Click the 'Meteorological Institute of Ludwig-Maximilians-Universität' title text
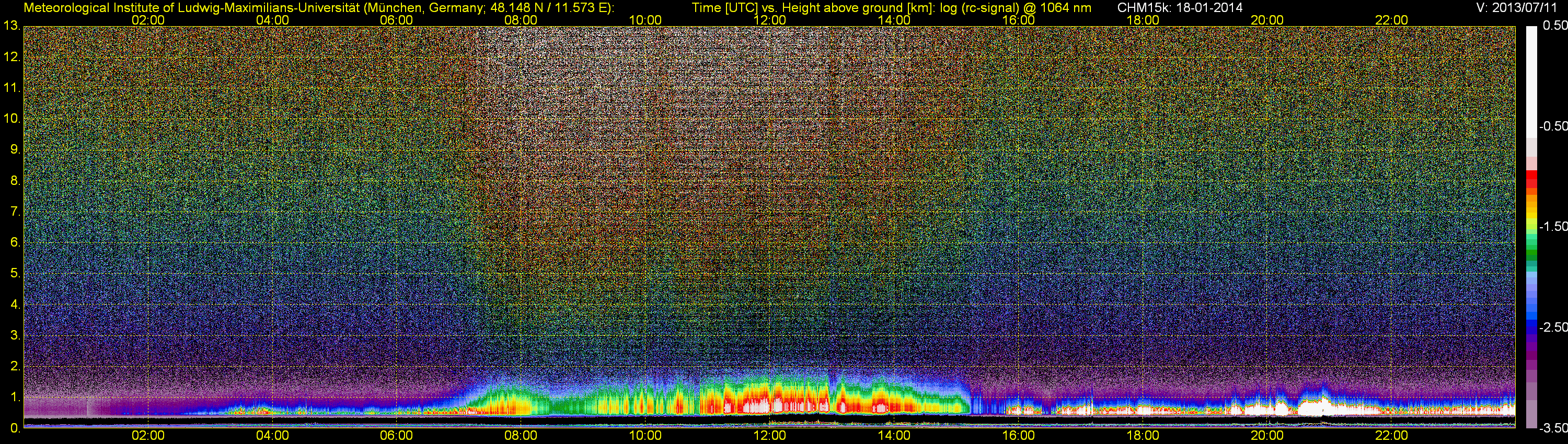This screenshot has height=444, width=1568. [x=192, y=7]
